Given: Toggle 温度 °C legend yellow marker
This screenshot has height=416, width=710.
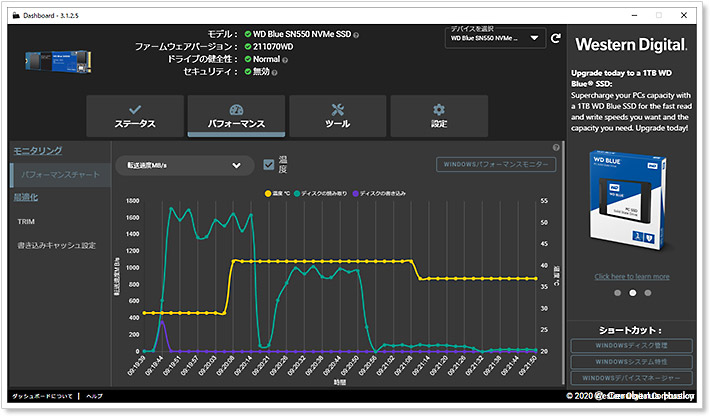Looking at the screenshot, I should click(x=268, y=194).
